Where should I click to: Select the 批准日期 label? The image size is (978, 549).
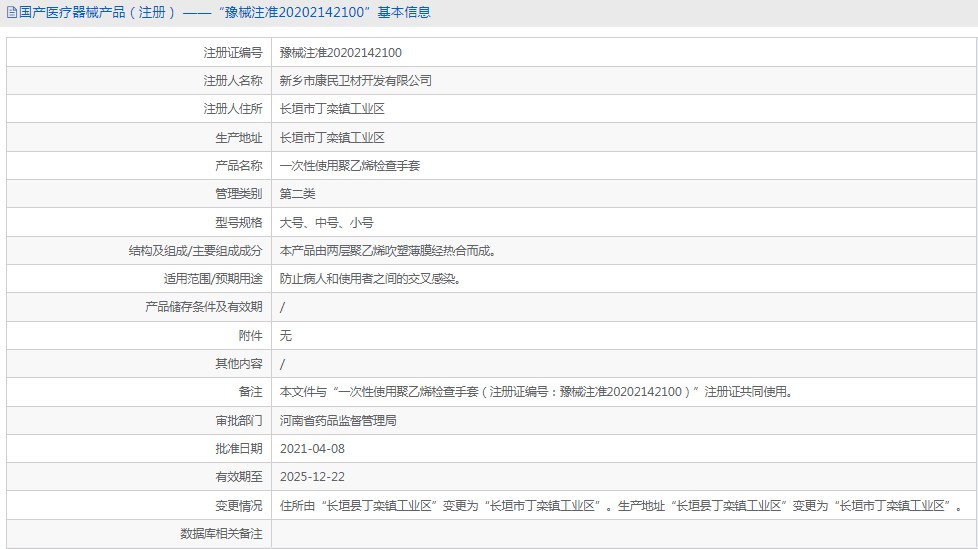tap(239, 449)
